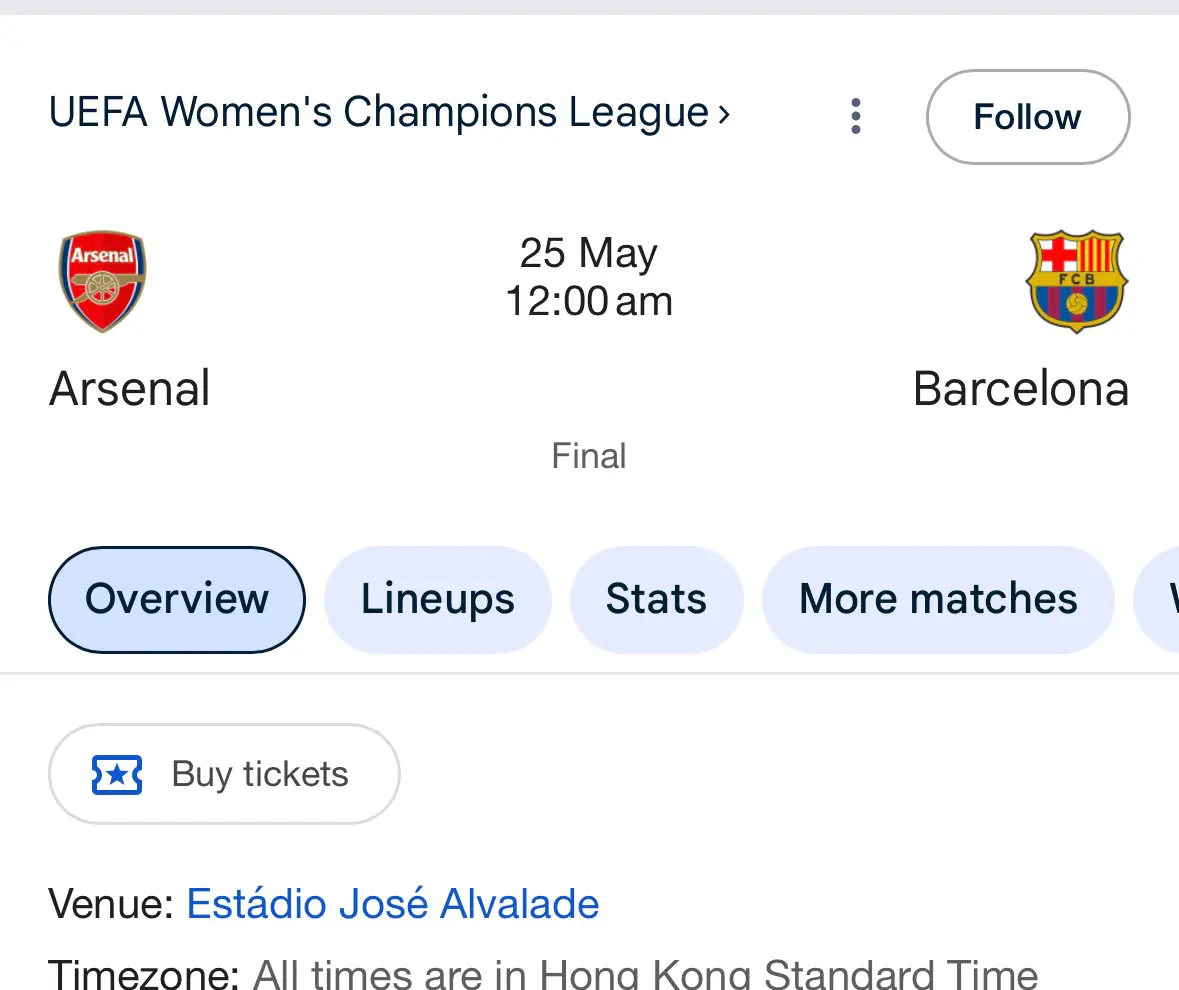
Task: Click the 25 May match date
Action: [589, 253]
